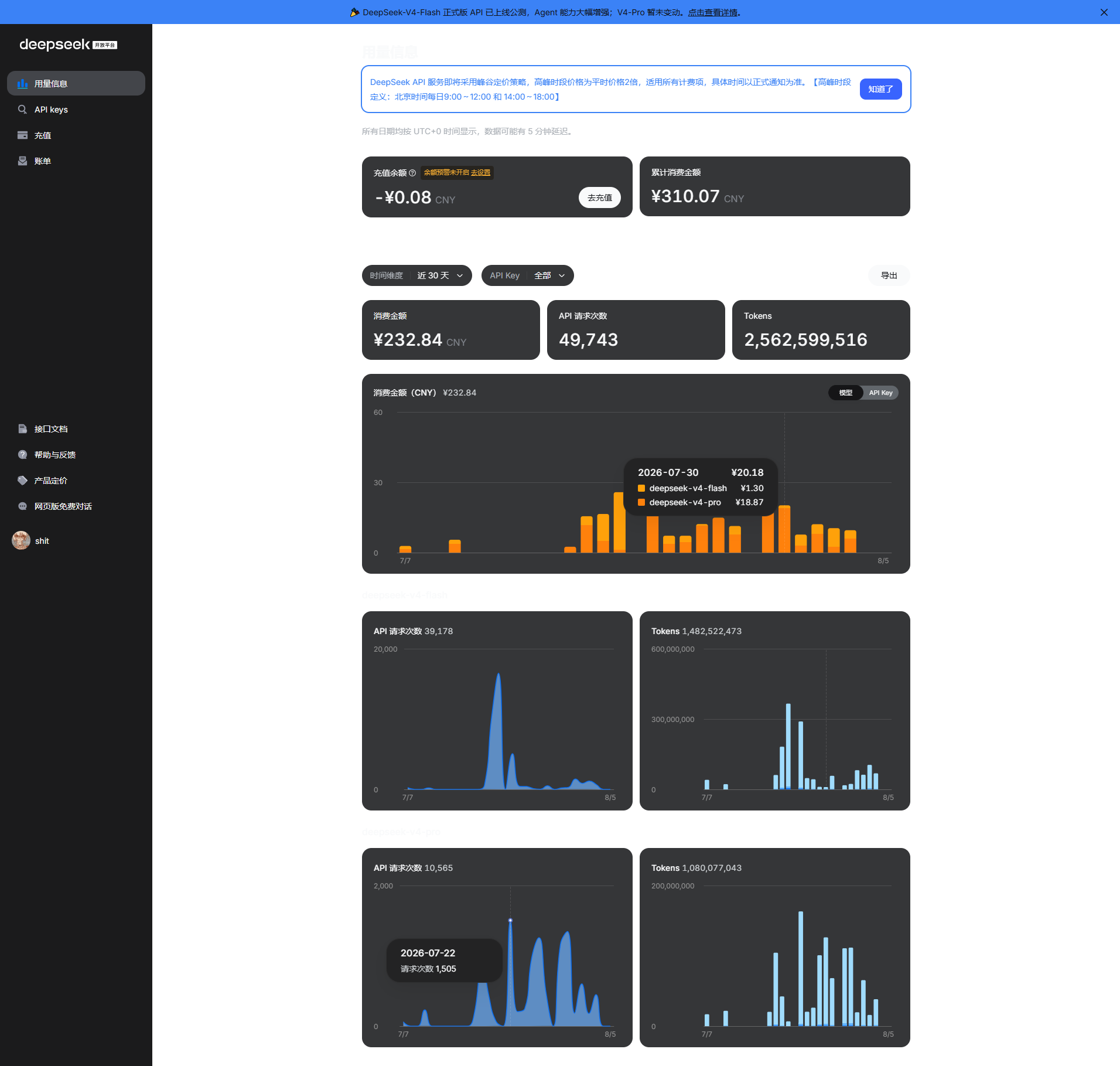This screenshot has height=1066, width=1120.
Task: Click the 去设置 balance alert link
Action: click(480, 173)
